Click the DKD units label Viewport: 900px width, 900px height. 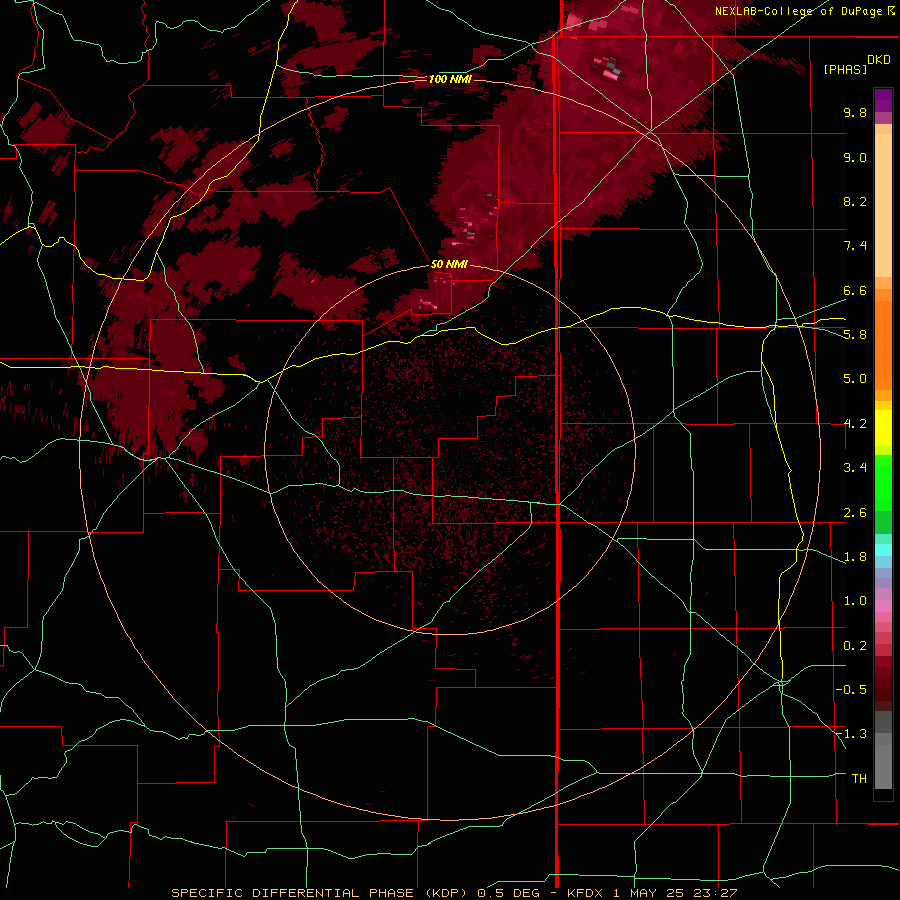pyautogui.click(x=879, y=60)
